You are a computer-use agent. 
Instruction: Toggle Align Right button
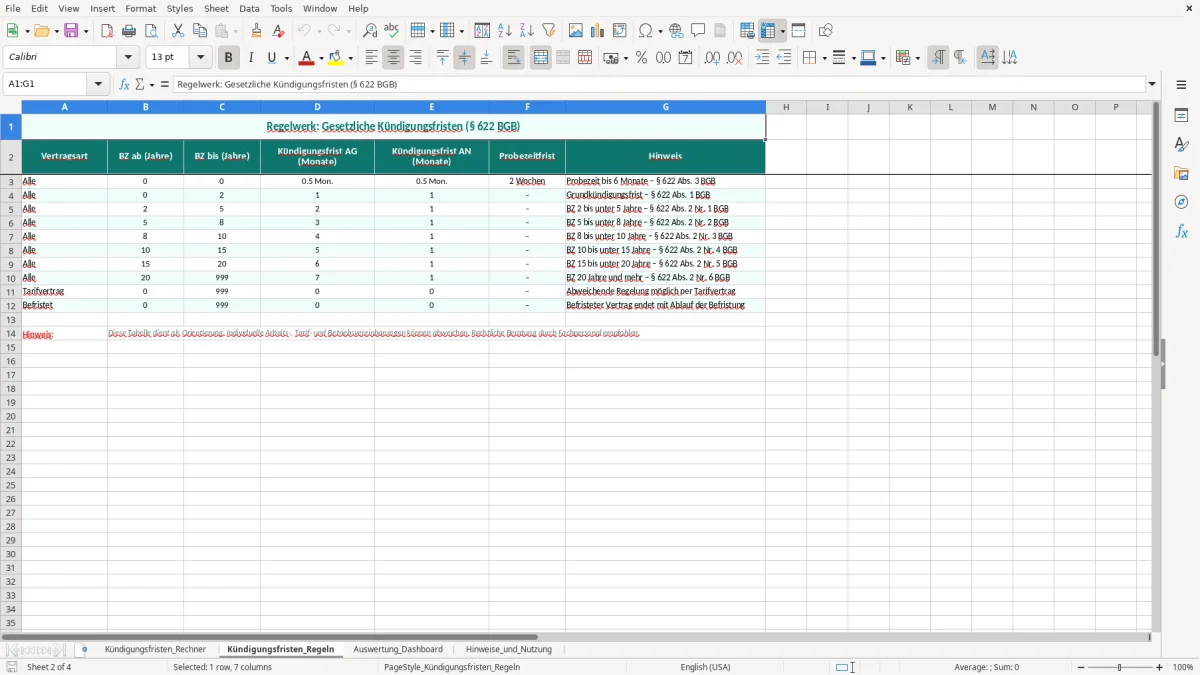[415, 58]
